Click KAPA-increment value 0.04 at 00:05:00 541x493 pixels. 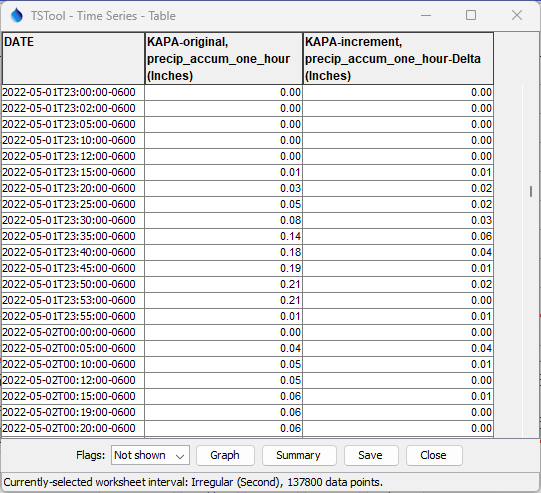tap(398, 348)
